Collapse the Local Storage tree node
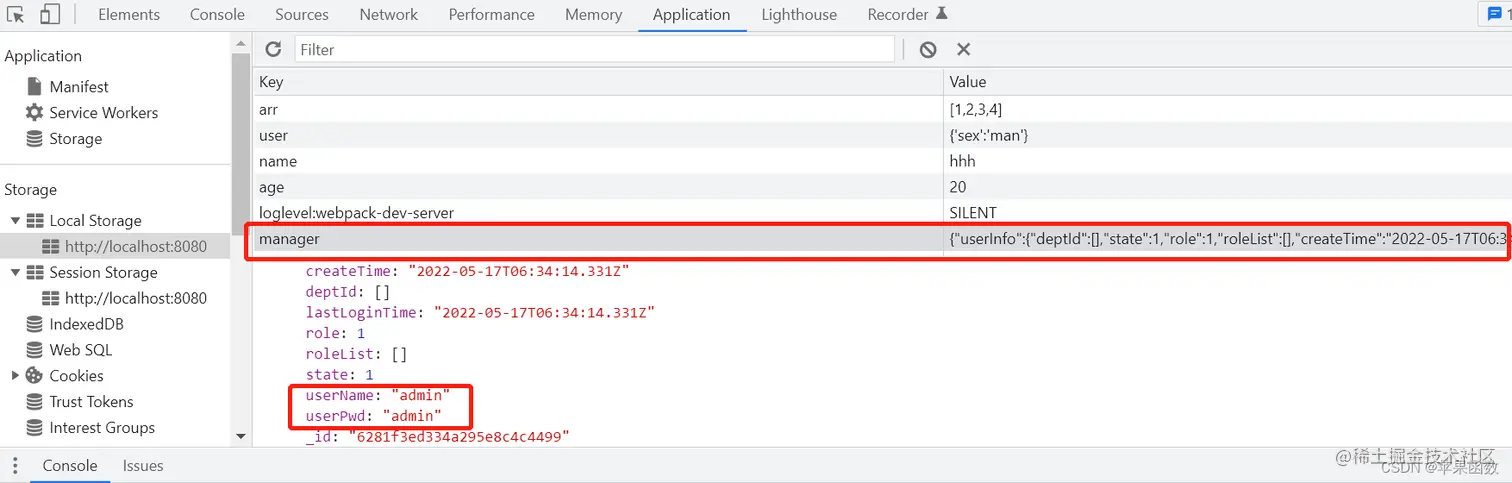Image resolution: width=1512 pixels, height=483 pixels. click(15, 220)
